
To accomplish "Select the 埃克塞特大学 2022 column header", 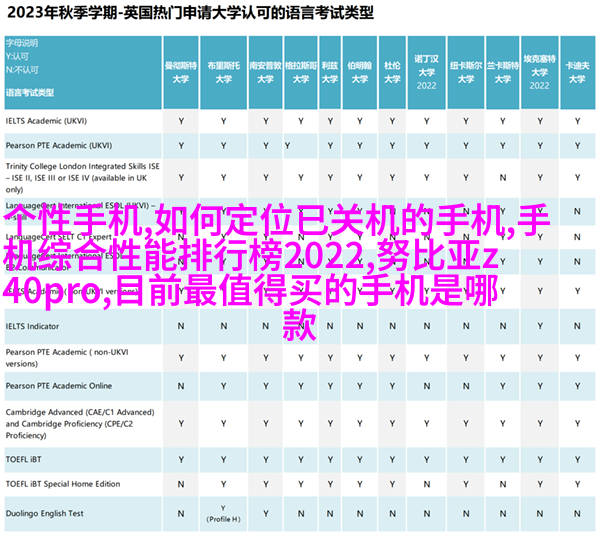I will pyautogui.click(x=540, y=73).
